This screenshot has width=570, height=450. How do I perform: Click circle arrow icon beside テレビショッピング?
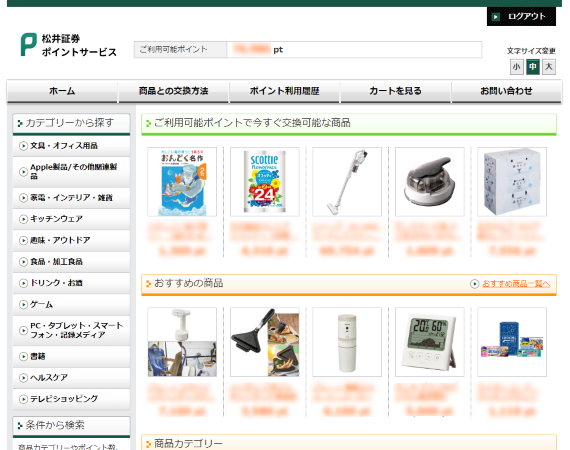point(23,399)
